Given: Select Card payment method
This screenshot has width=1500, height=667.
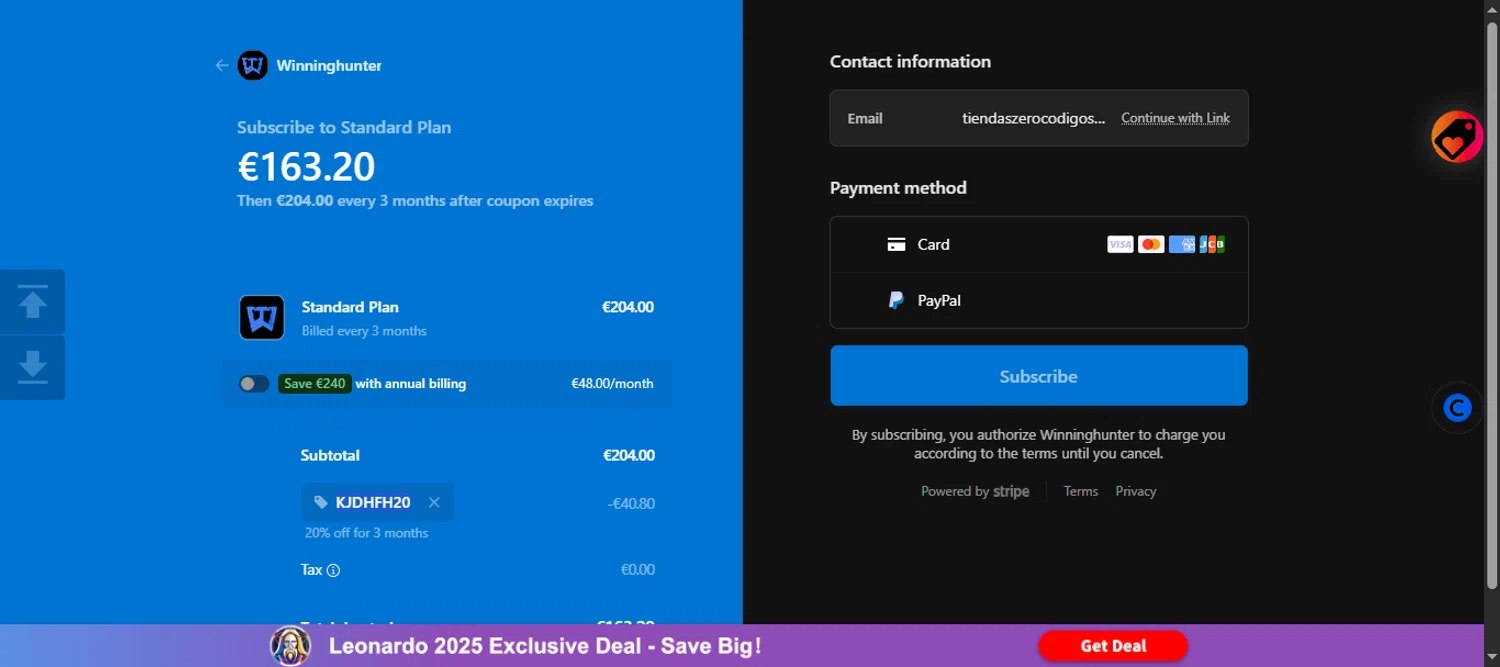Looking at the screenshot, I should [x=1039, y=245].
